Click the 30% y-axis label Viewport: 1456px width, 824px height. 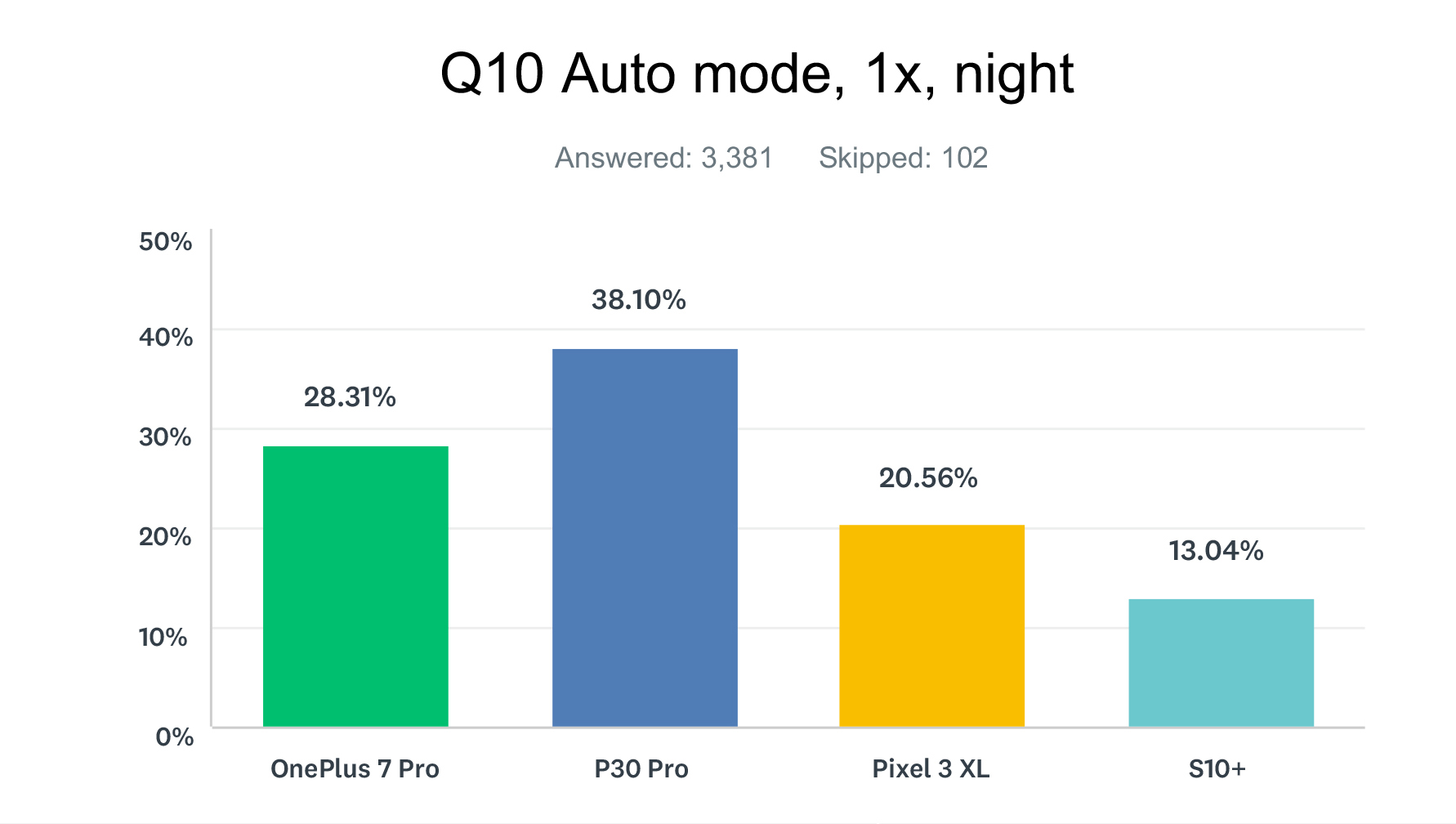(x=166, y=437)
